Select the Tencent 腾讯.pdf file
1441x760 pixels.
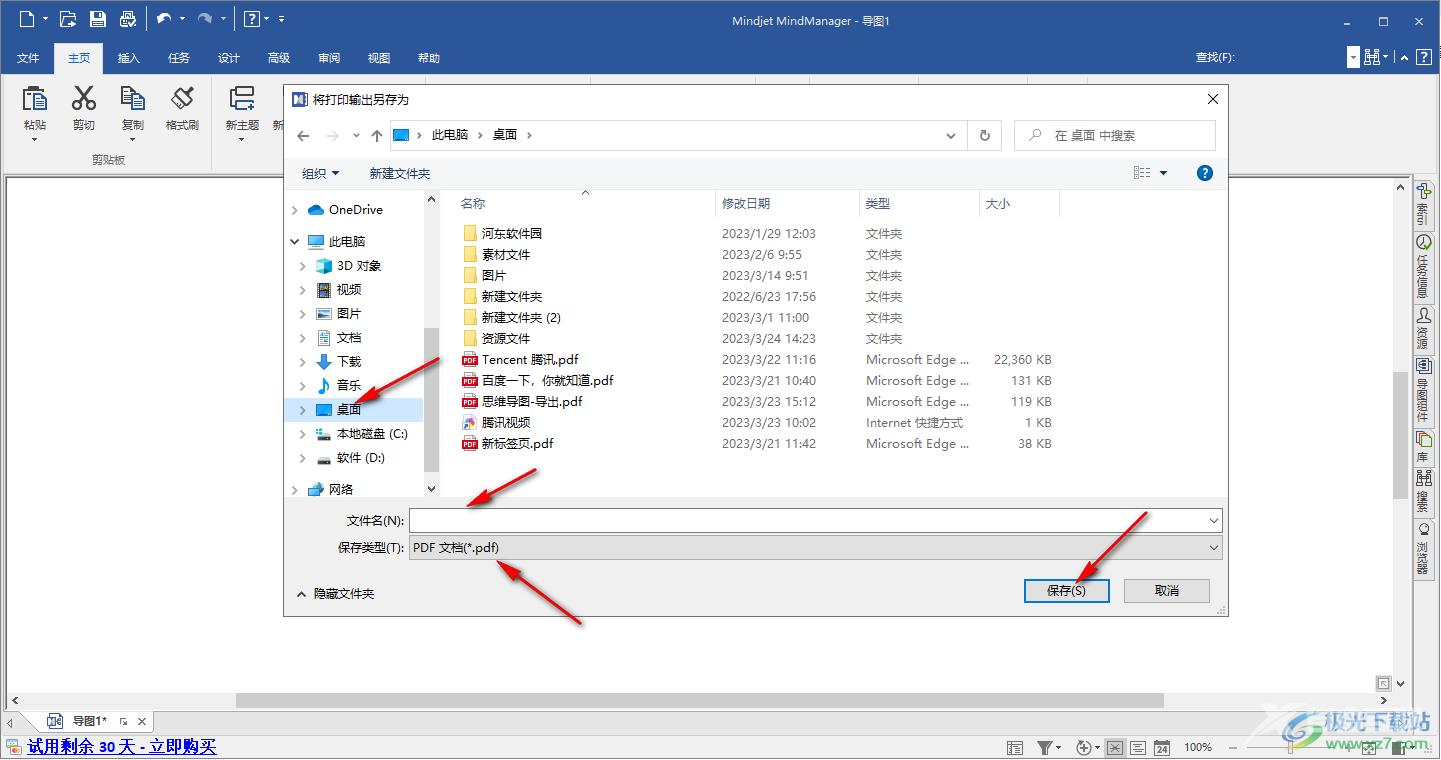(x=530, y=360)
